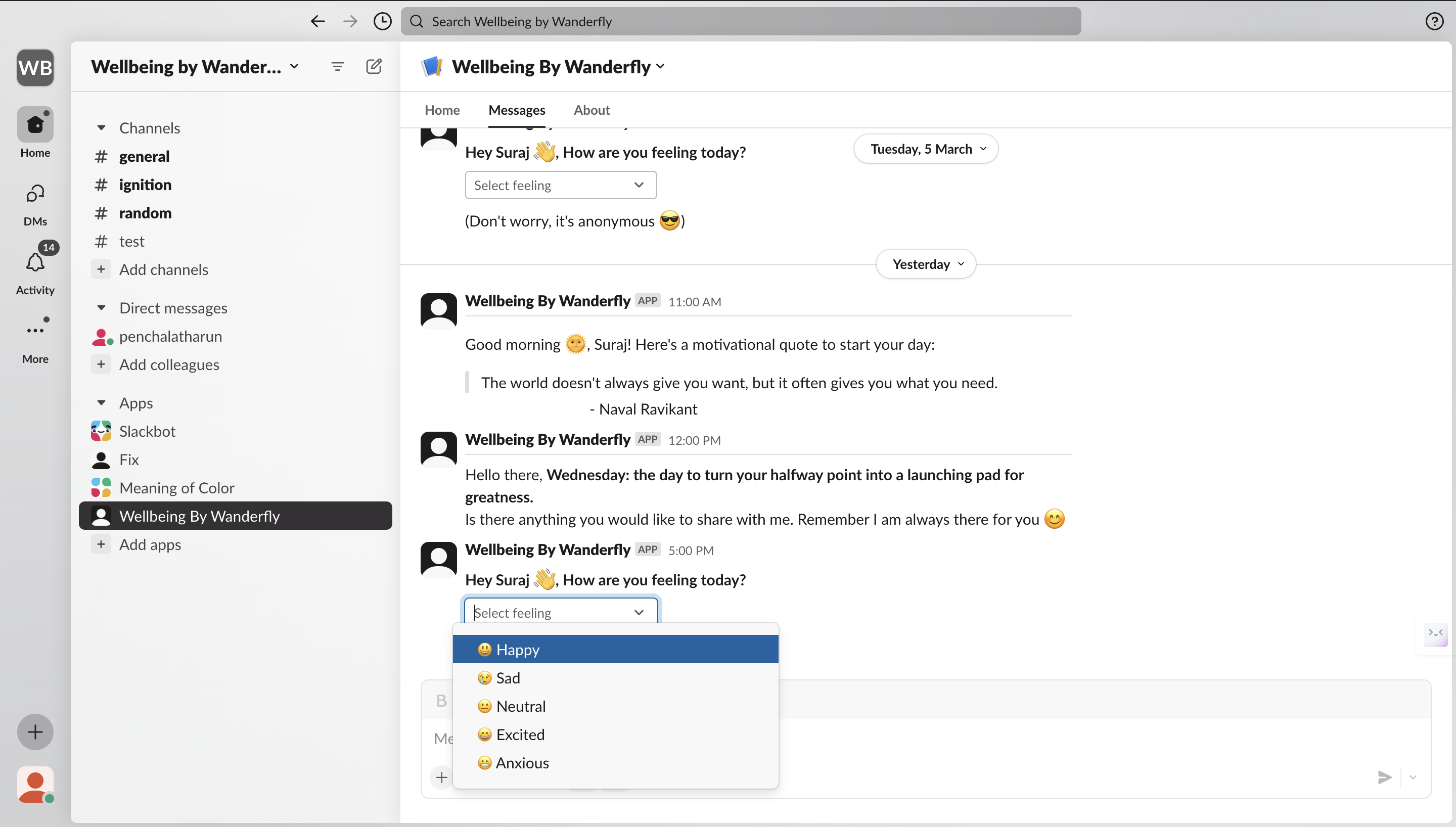Collapse the Direct messages section
The width and height of the screenshot is (1456, 827).
101,308
